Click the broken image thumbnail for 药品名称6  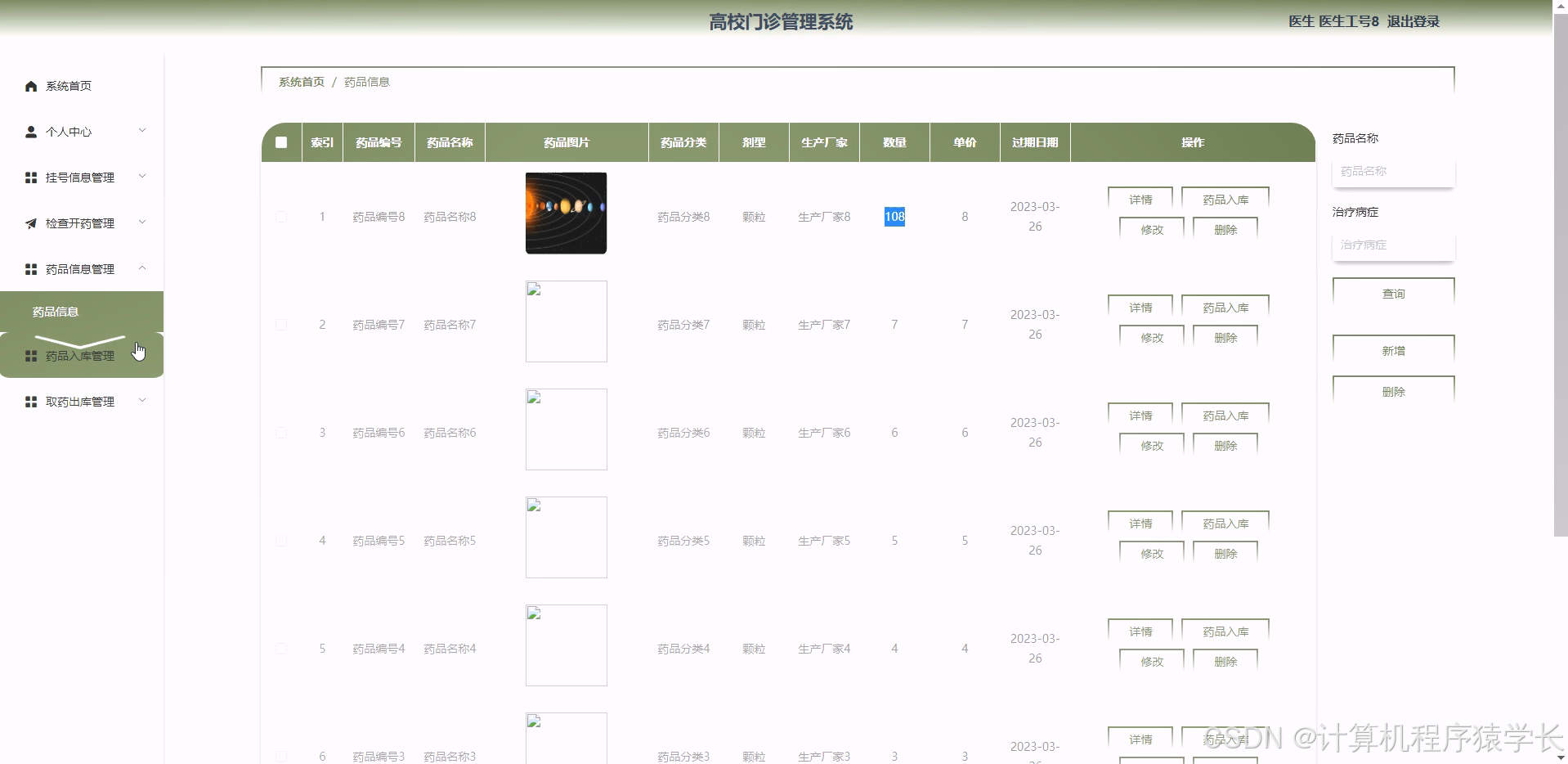pos(567,429)
